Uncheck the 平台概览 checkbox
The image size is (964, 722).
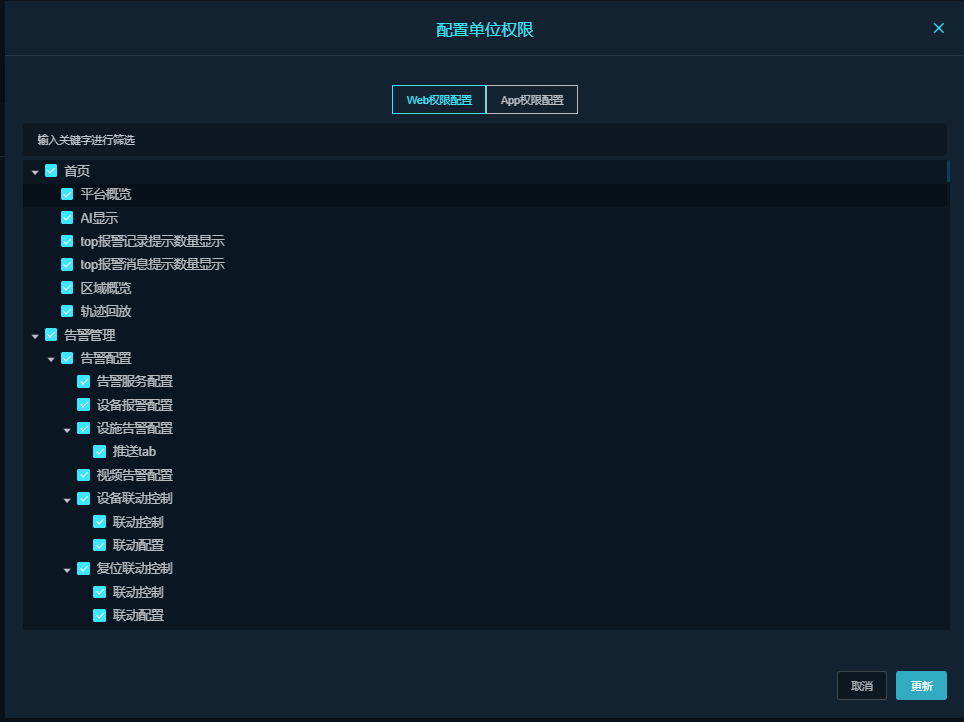click(67, 194)
